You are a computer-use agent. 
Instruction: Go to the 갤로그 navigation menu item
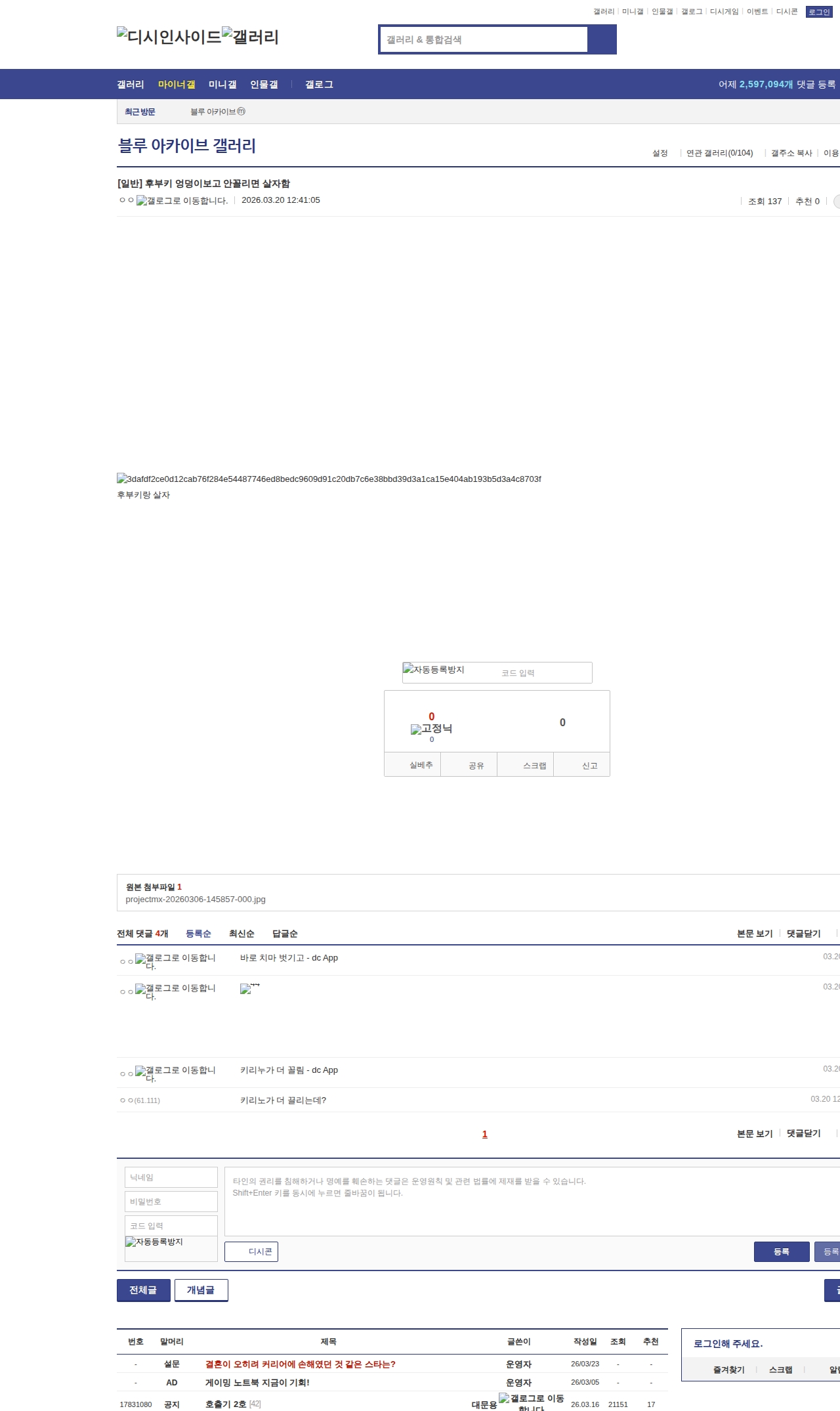pos(319,84)
